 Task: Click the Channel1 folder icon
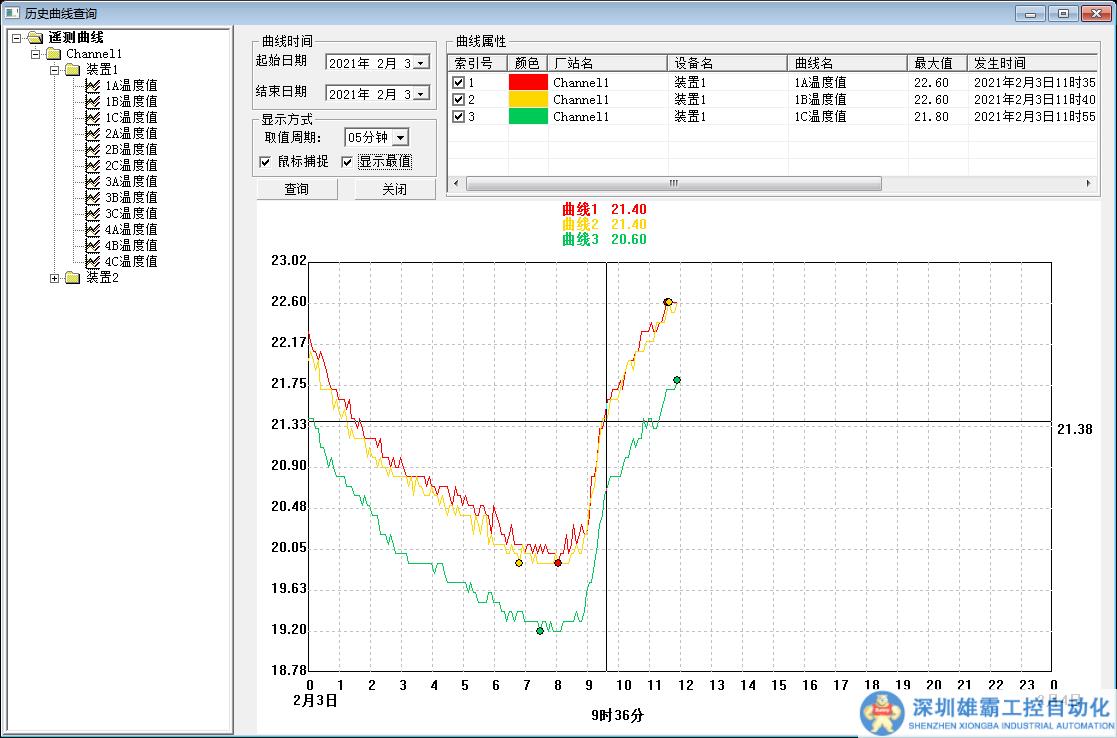click(54, 54)
